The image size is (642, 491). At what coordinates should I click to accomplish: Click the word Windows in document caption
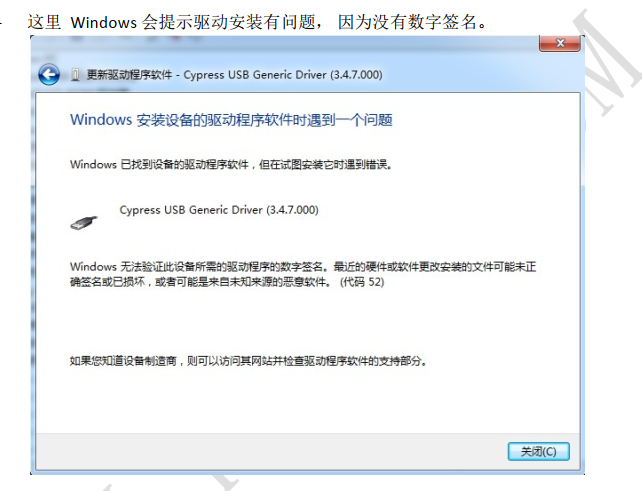point(104,22)
